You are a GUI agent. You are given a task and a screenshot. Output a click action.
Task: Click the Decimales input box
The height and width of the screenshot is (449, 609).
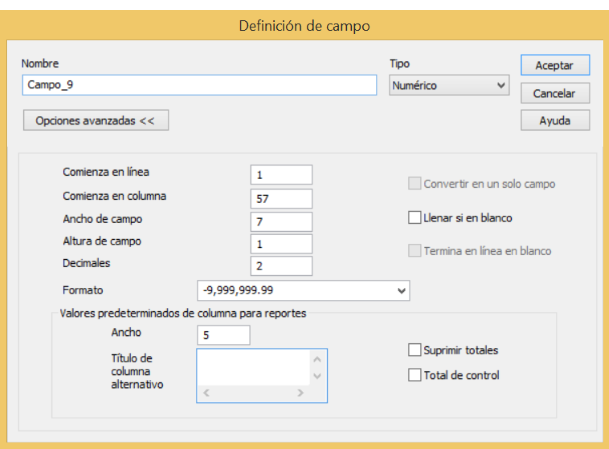281,266
